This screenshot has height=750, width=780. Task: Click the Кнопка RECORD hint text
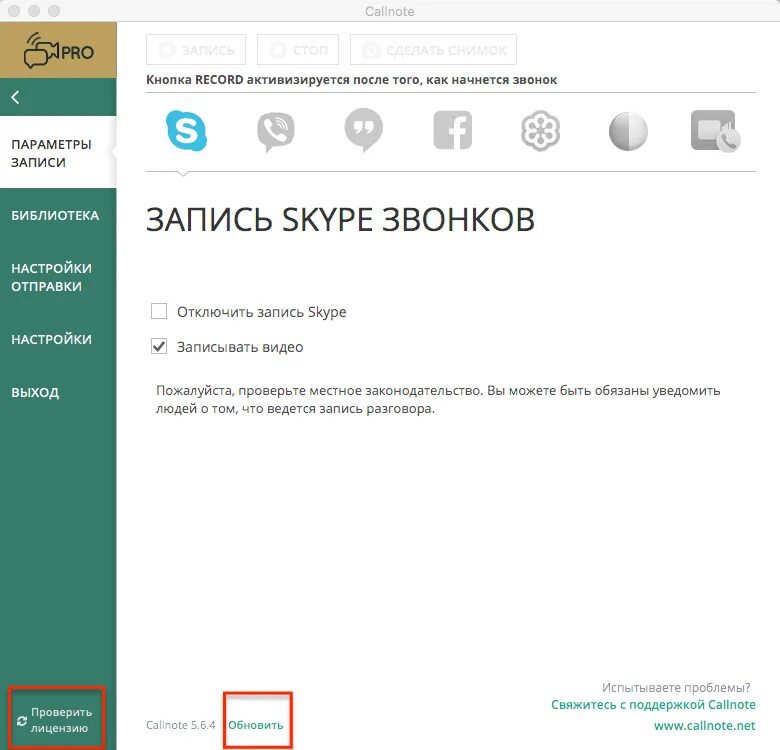(352, 80)
